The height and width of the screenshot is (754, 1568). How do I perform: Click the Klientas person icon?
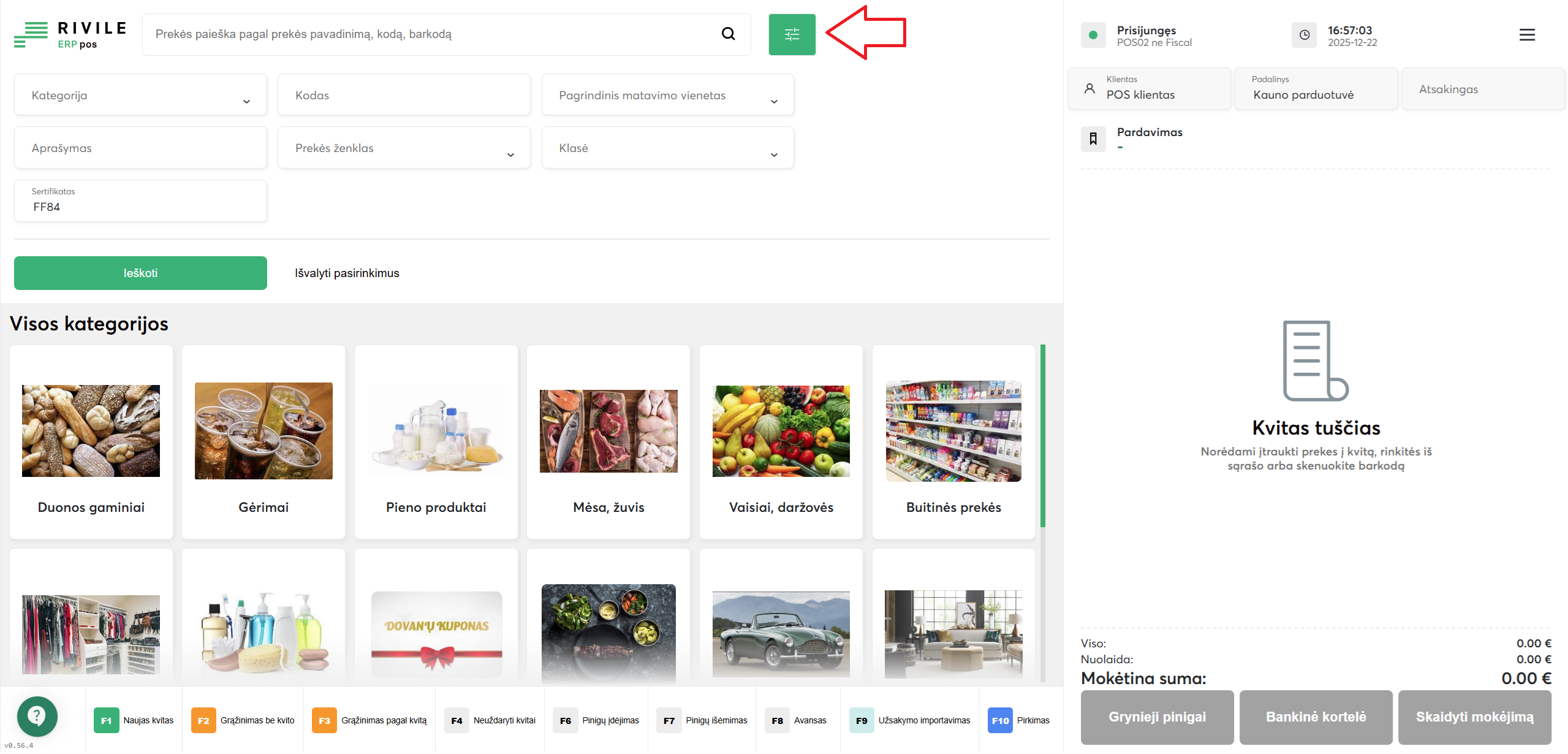coord(1089,89)
